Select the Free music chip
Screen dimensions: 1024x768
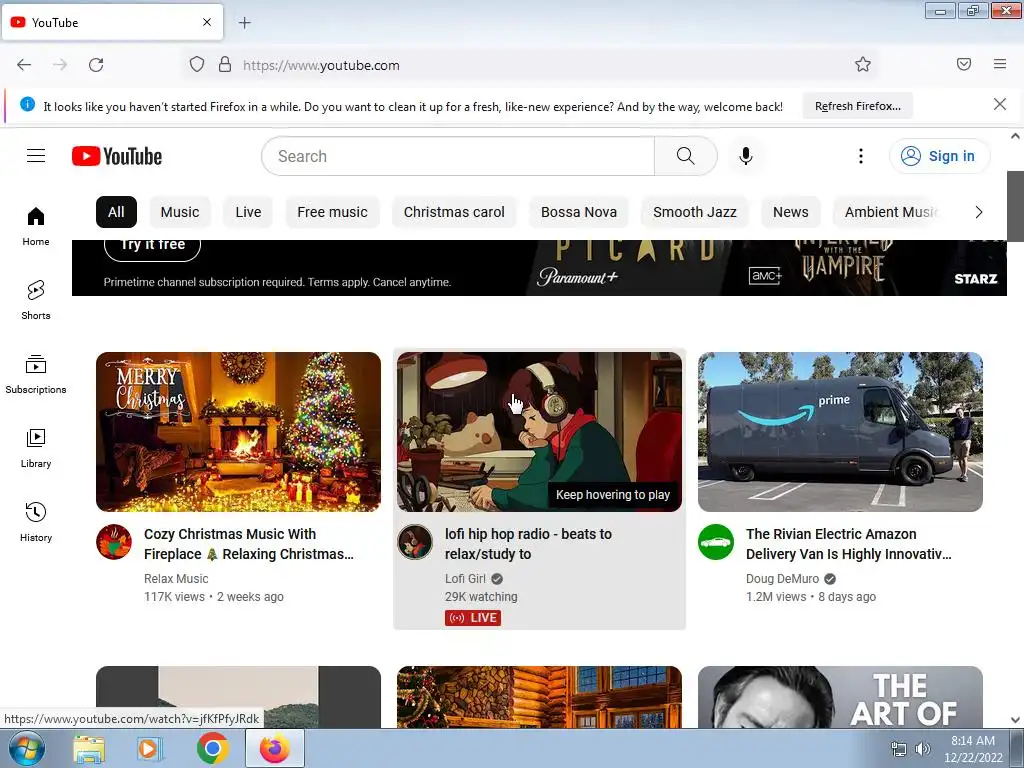pyautogui.click(x=332, y=212)
